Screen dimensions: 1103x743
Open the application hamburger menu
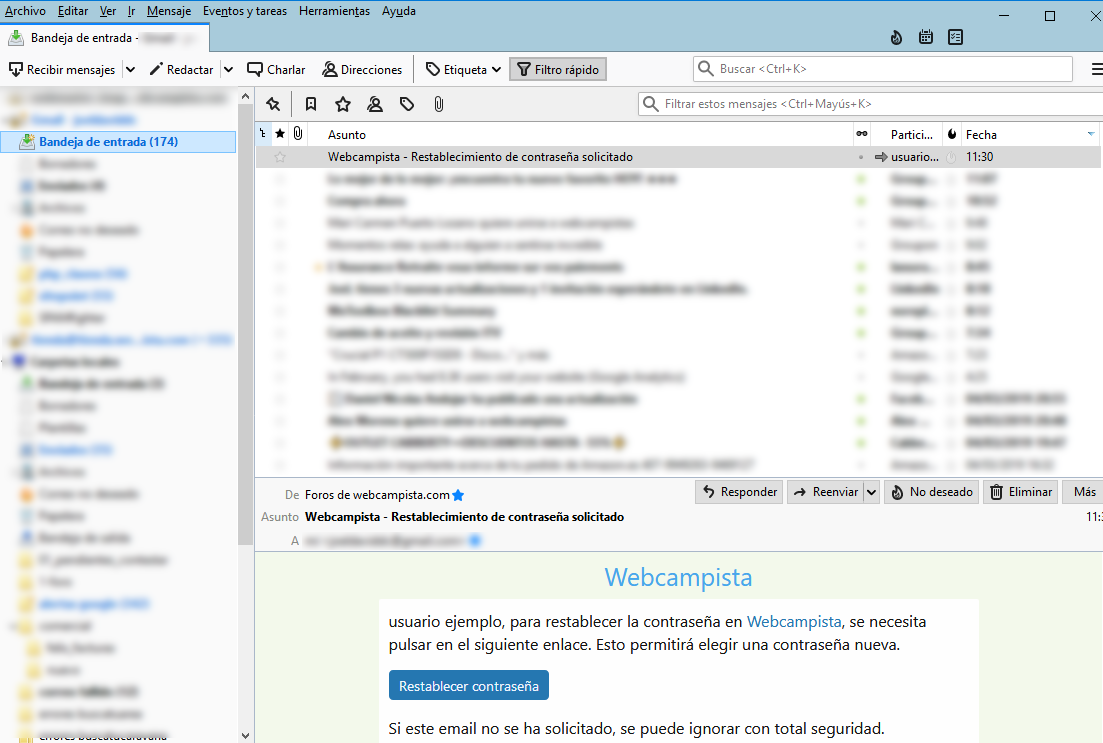(1097, 69)
